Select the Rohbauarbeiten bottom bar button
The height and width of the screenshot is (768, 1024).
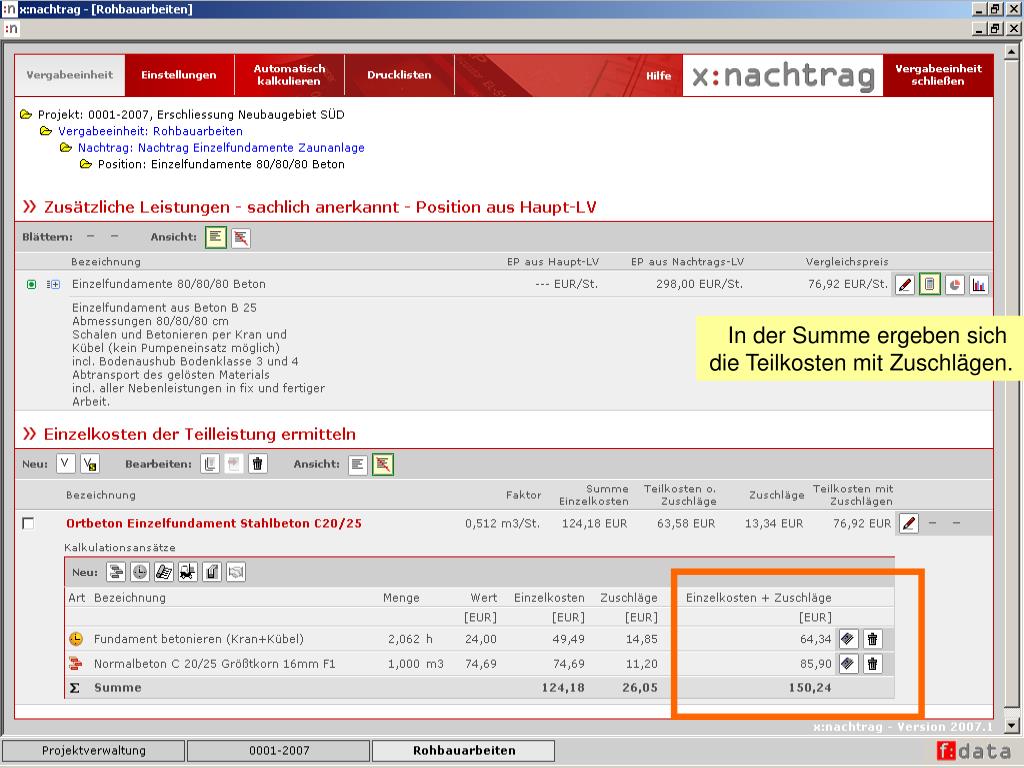tap(464, 751)
